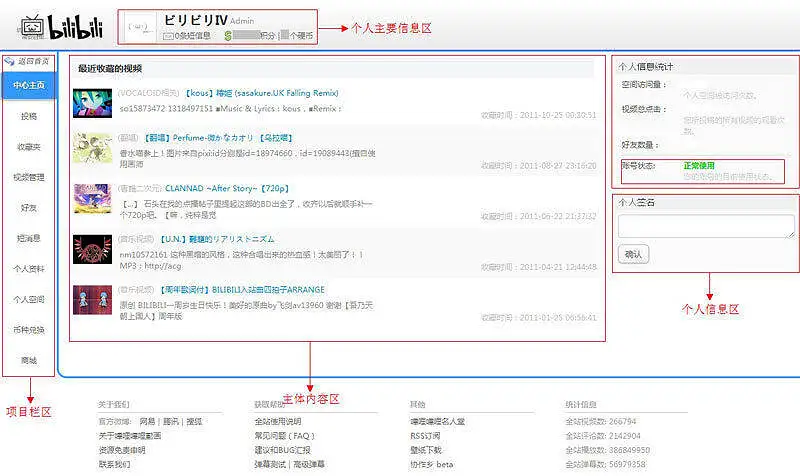Open the 【U.N.】リアリストニズム video link
This screenshot has width=800, height=476.
[x=216, y=239]
